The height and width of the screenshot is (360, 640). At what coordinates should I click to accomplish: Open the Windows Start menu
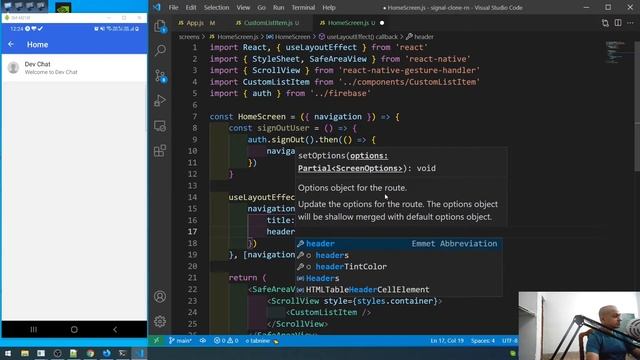[x=8, y=353]
